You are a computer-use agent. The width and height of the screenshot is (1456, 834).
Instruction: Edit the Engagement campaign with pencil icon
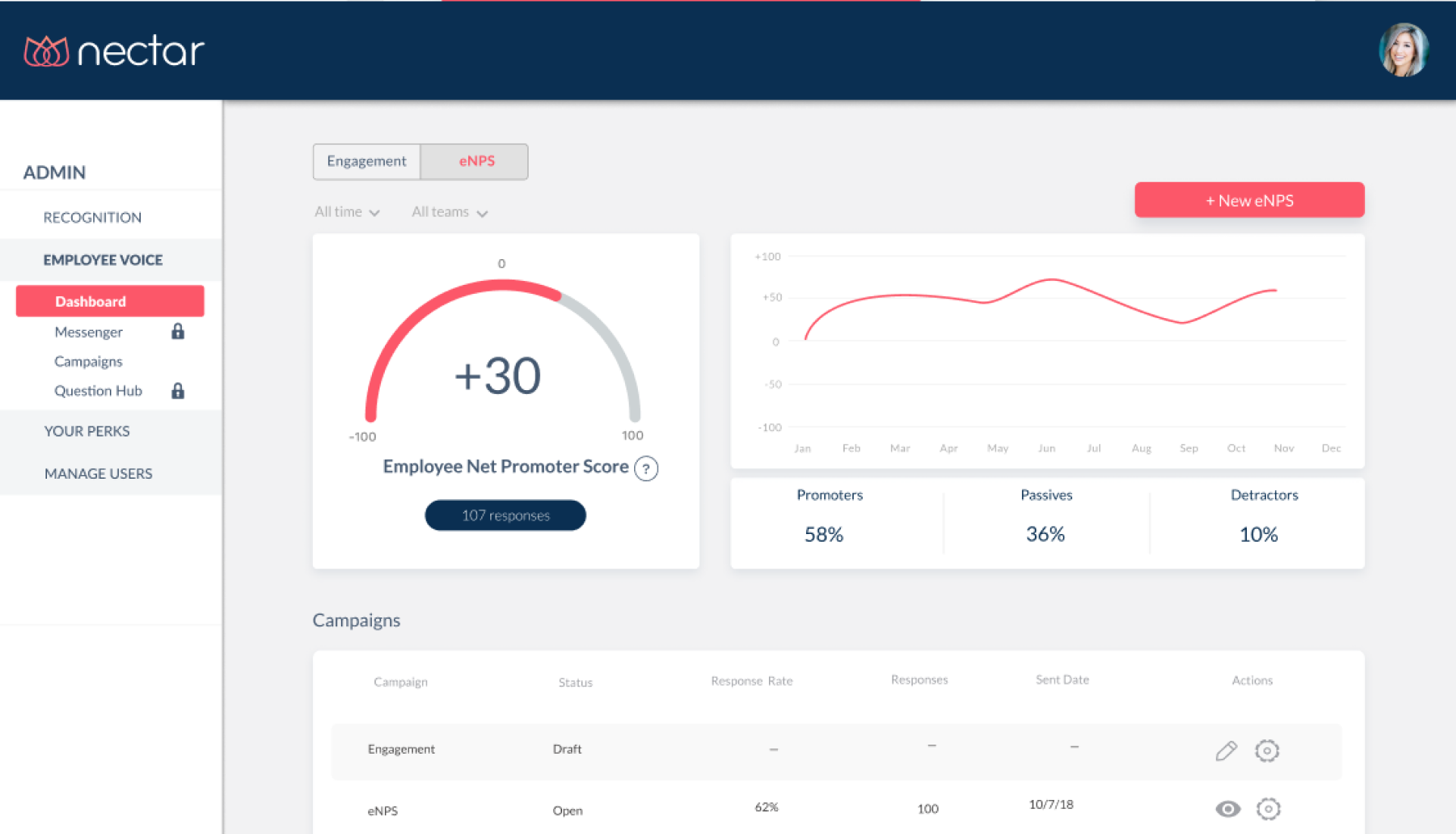coord(1226,751)
